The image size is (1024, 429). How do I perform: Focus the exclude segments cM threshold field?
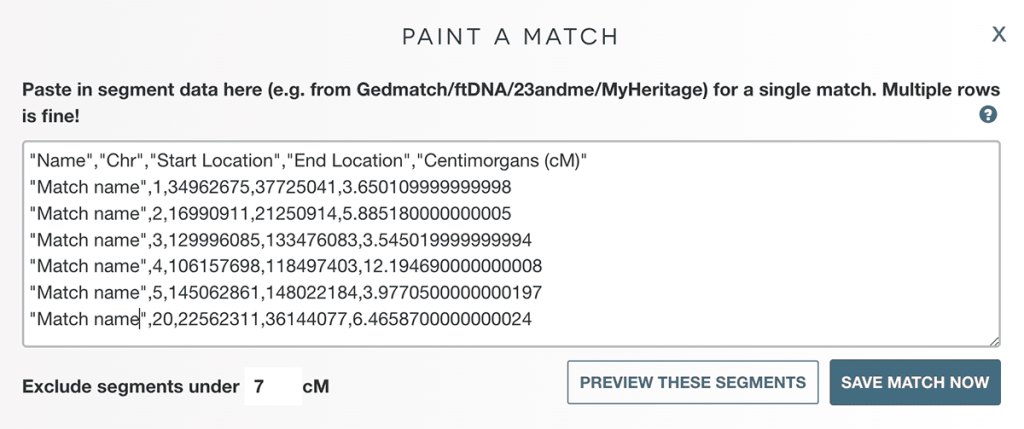click(x=272, y=386)
